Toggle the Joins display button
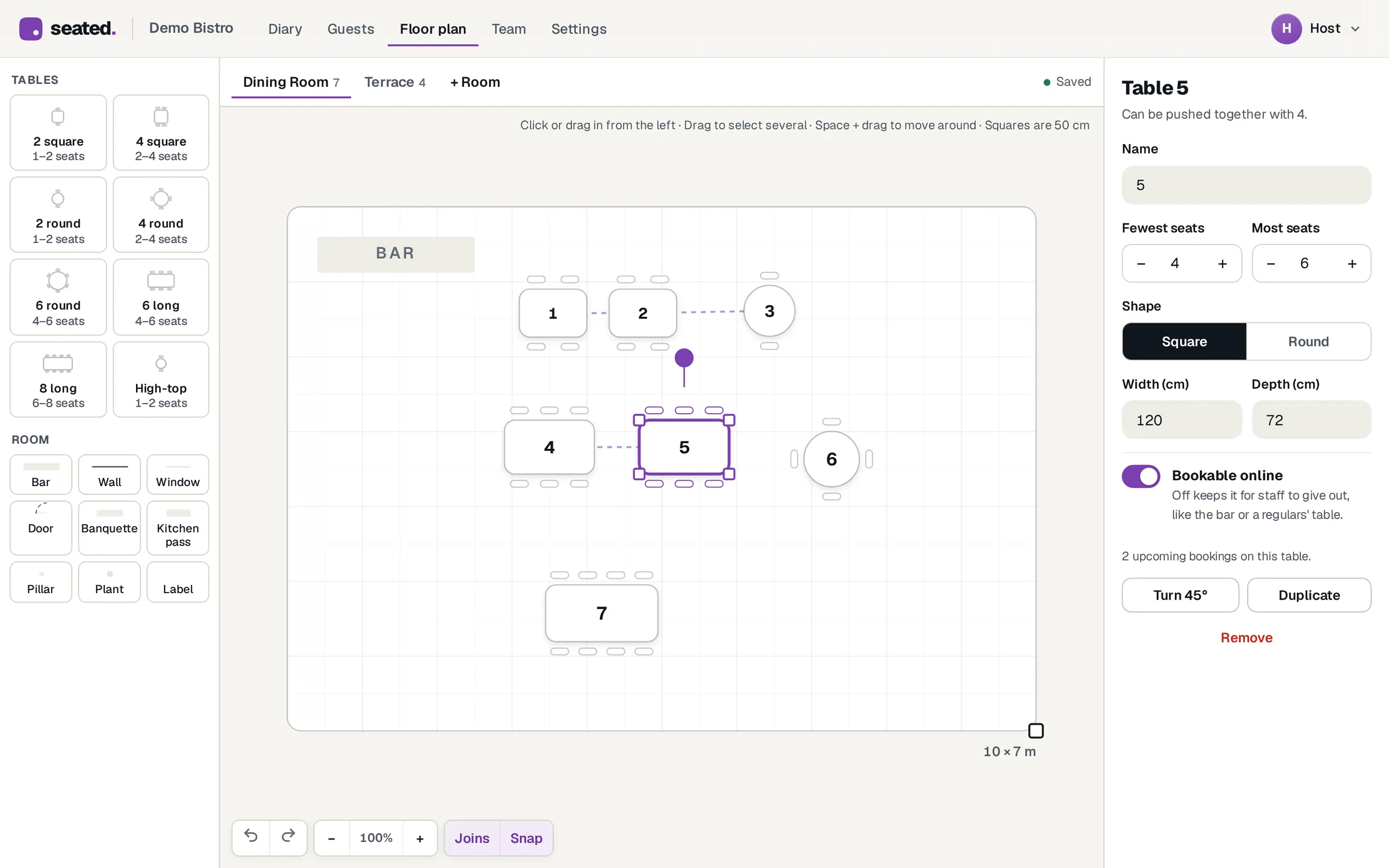This screenshot has height=868, width=1389. tap(472, 838)
